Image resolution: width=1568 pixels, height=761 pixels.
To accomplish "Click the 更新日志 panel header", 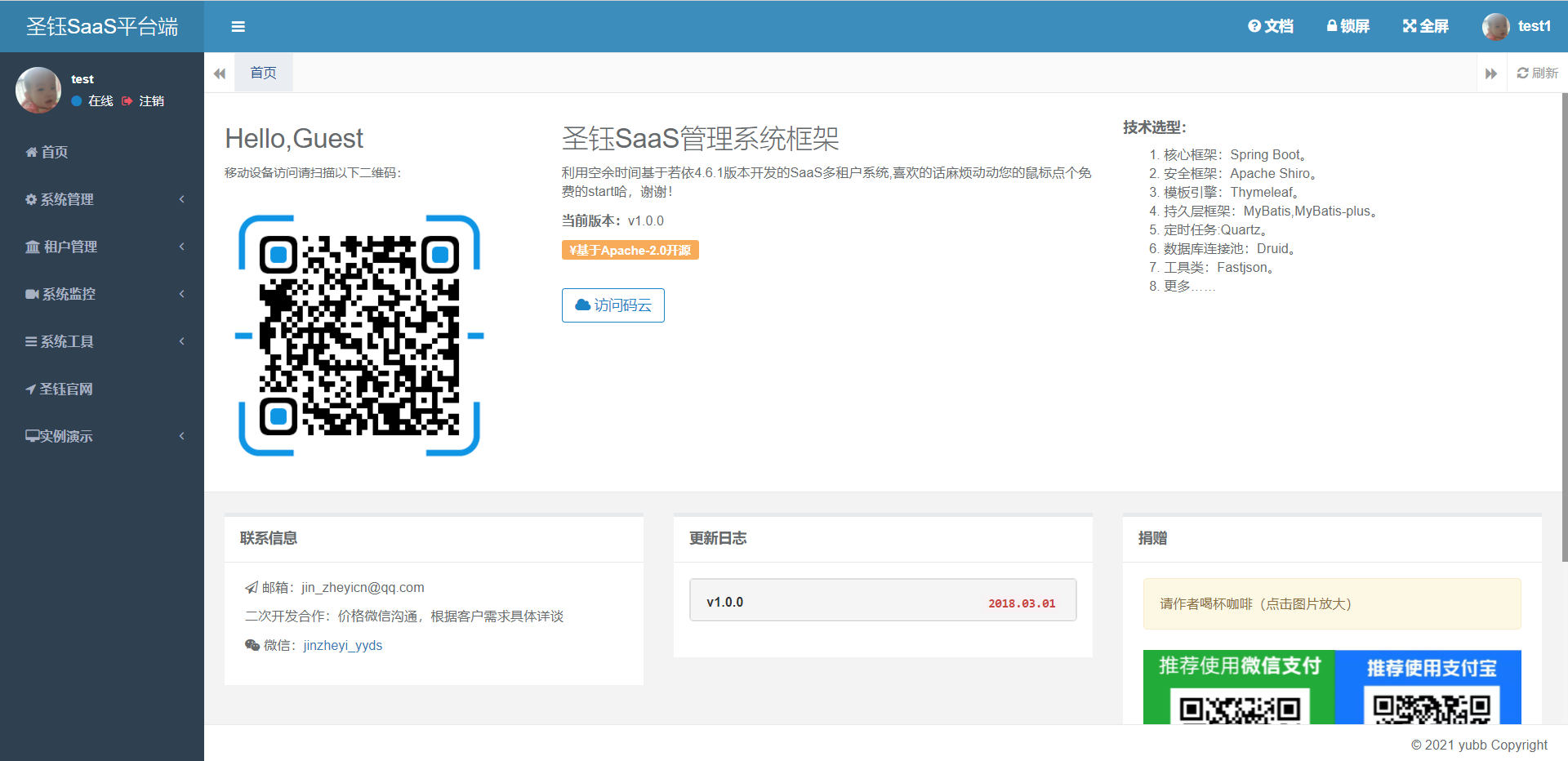I will pyautogui.click(x=883, y=539).
